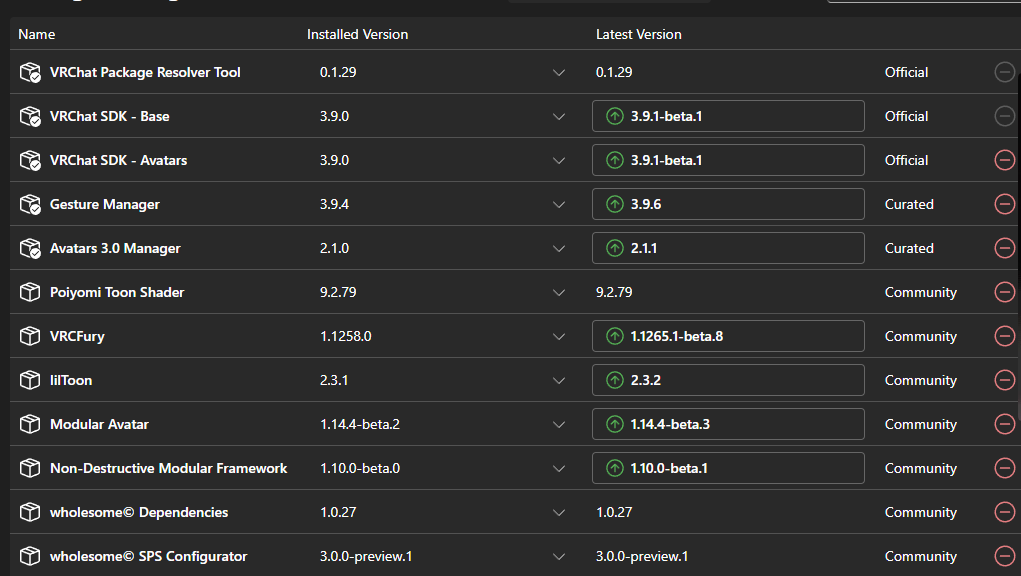Open version dropdown for VRCFury
This screenshot has width=1021, height=576.
[x=559, y=336]
